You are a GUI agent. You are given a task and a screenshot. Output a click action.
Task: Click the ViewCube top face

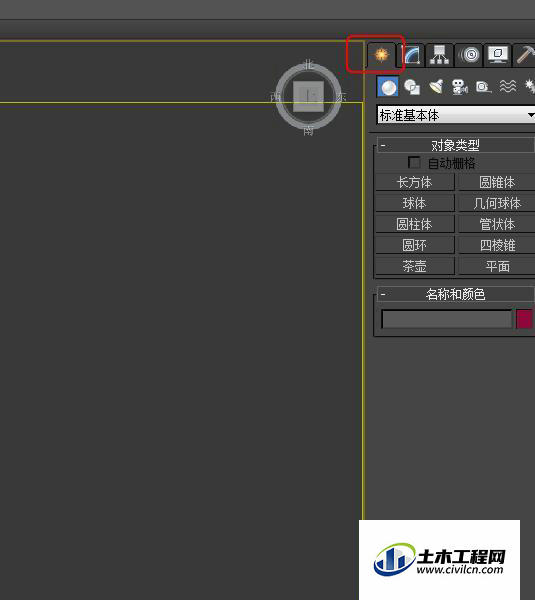308,96
